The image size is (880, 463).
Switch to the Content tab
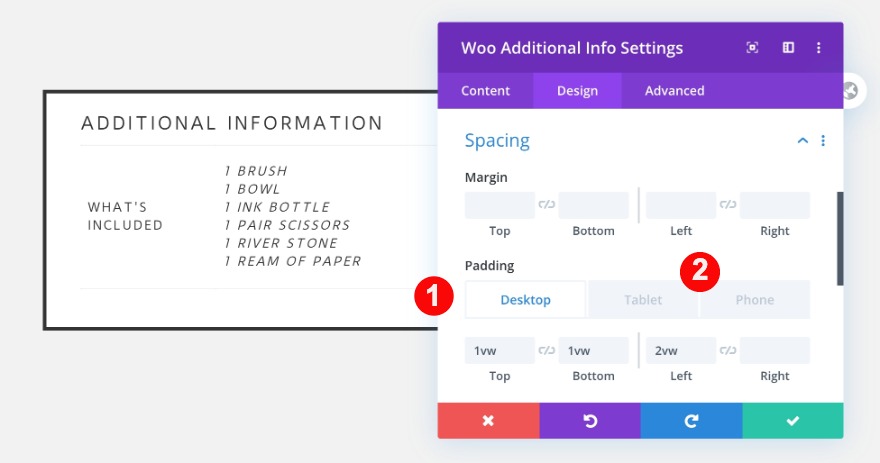tap(485, 91)
